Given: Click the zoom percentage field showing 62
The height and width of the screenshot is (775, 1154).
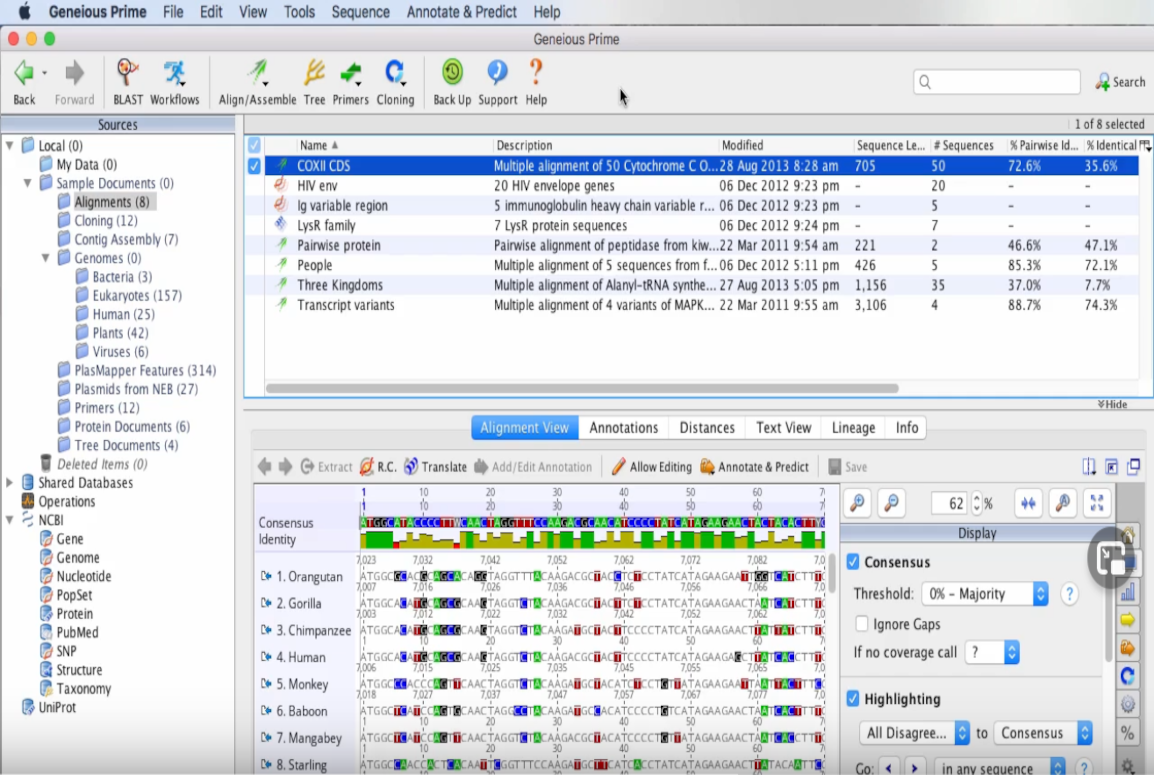Looking at the screenshot, I should tap(951, 503).
